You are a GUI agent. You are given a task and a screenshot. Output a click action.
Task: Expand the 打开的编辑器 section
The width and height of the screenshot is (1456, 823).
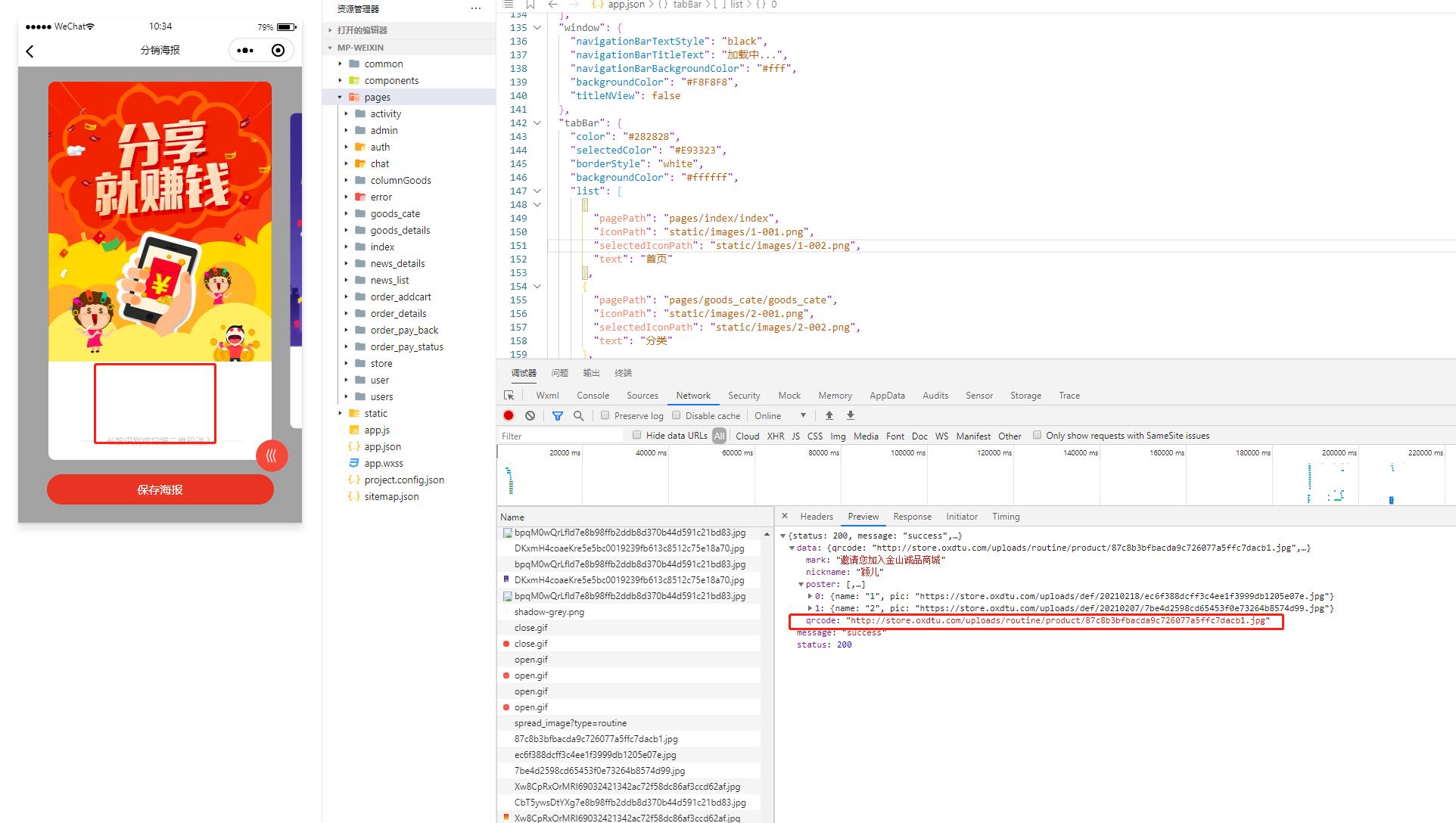coord(362,30)
